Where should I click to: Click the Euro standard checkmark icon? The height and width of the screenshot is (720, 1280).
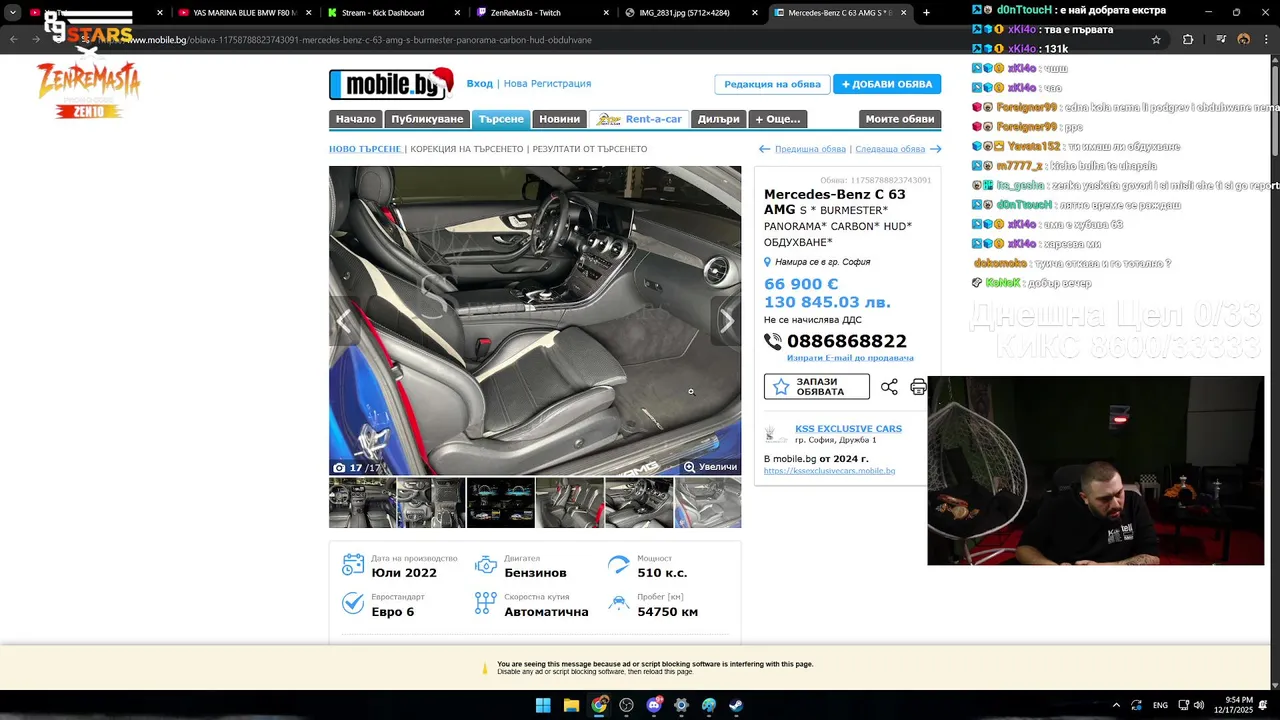pos(353,603)
